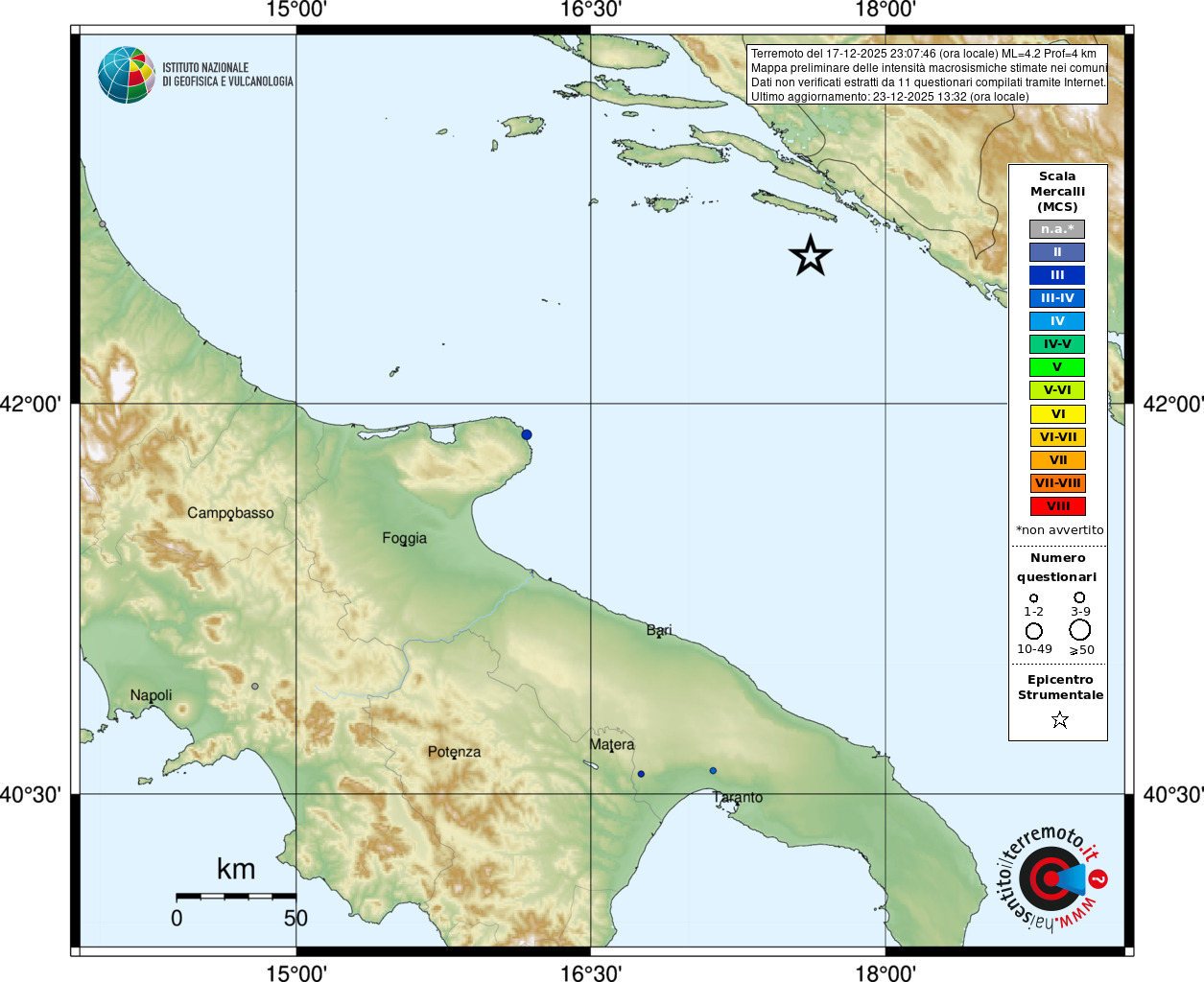Click the star symbol in the legend
The height and width of the screenshot is (982, 1204).
tap(1060, 719)
